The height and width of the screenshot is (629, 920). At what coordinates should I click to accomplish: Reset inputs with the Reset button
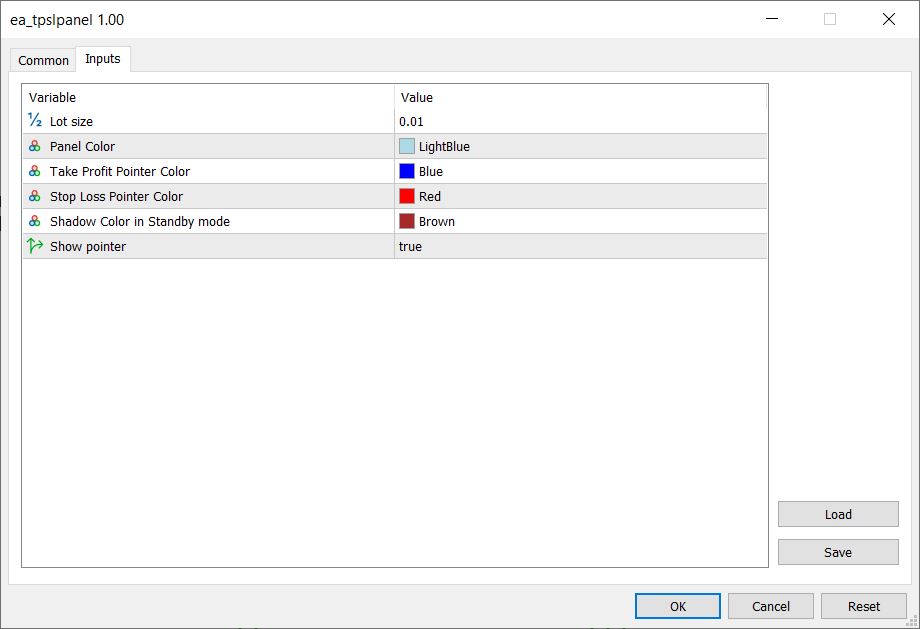tap(863, 606)
